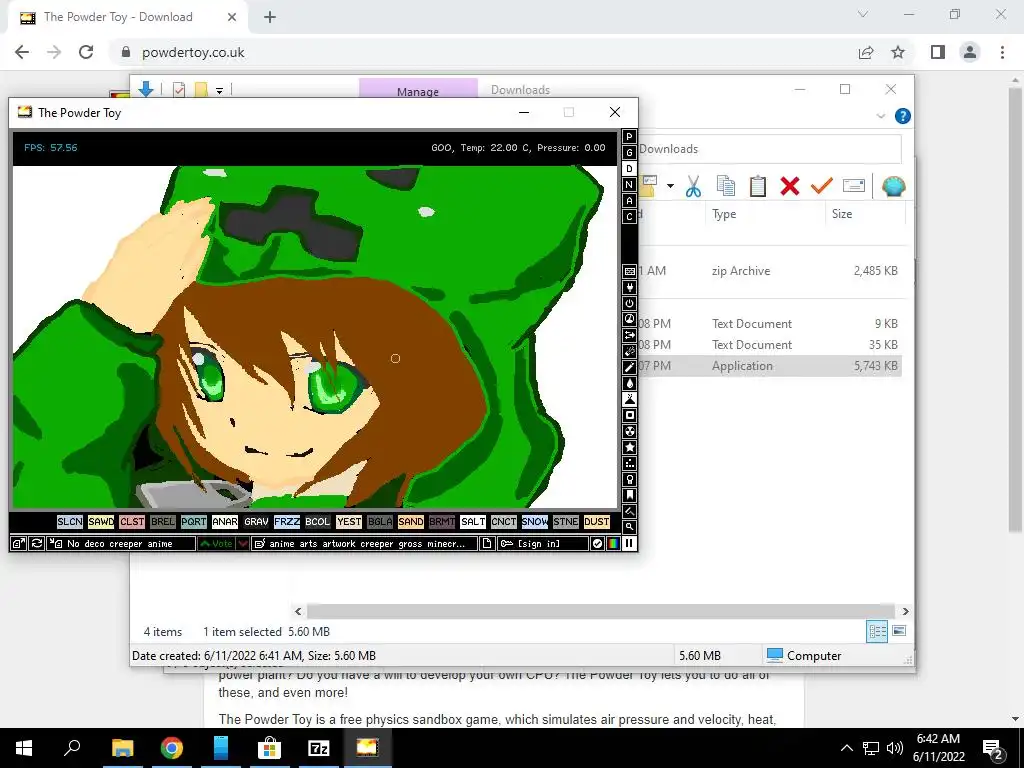Switch Explorer to details view
Image resolution: width=1024 pixels, height=768 pixels.
pyautogui.click(x=877, y=631)
